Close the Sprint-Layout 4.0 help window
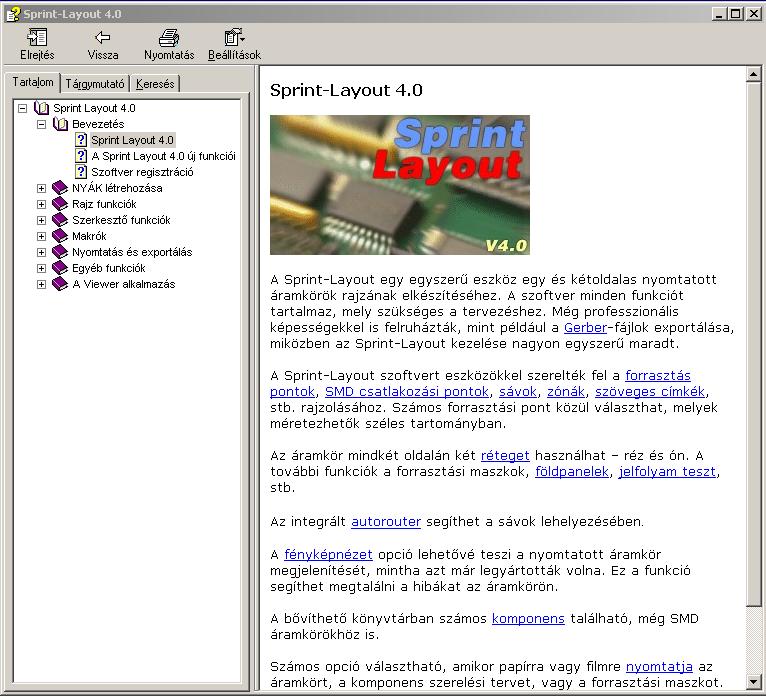The image size is (766, 696). 754,14
